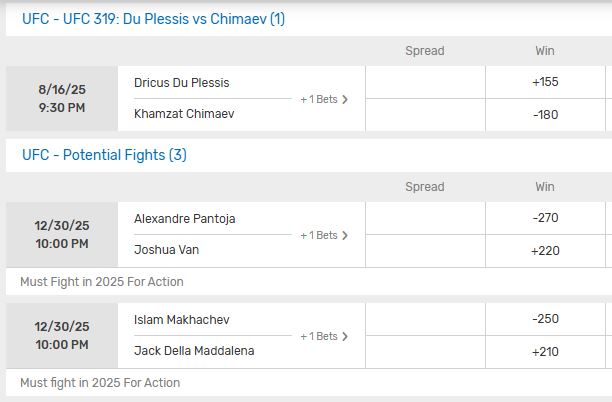Select Joshua Van +220 win odds

point(545,251)
